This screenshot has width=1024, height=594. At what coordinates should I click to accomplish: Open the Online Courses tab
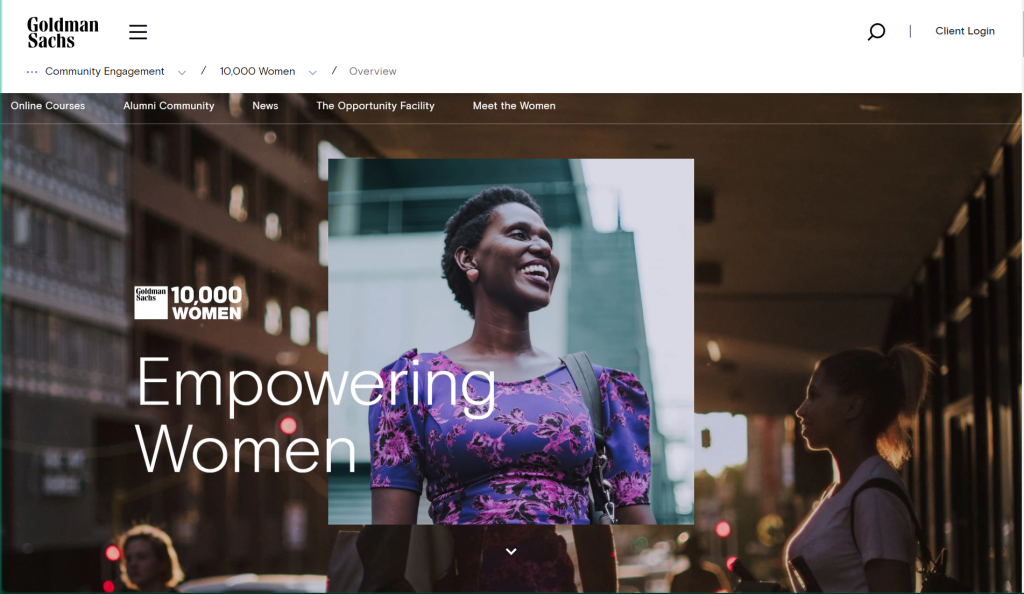tap(48, 106)
